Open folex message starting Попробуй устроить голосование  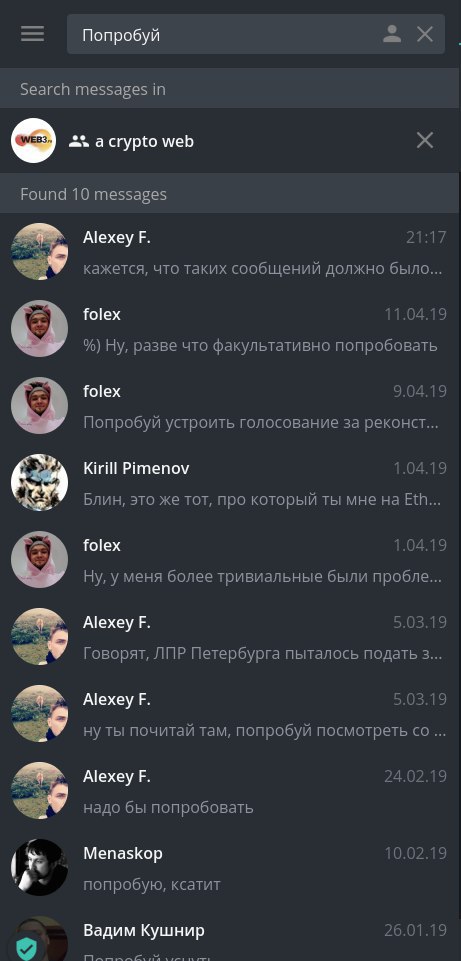pos(230,406)
